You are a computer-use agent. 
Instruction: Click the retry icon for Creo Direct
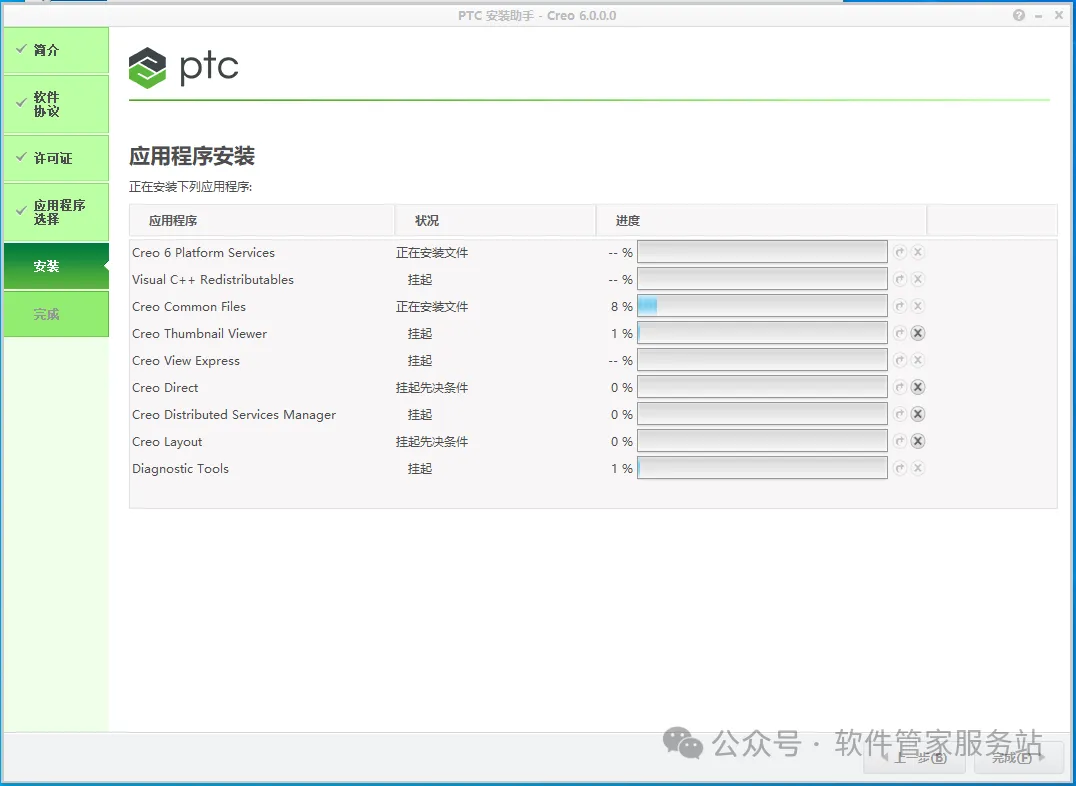click(900, 387)
